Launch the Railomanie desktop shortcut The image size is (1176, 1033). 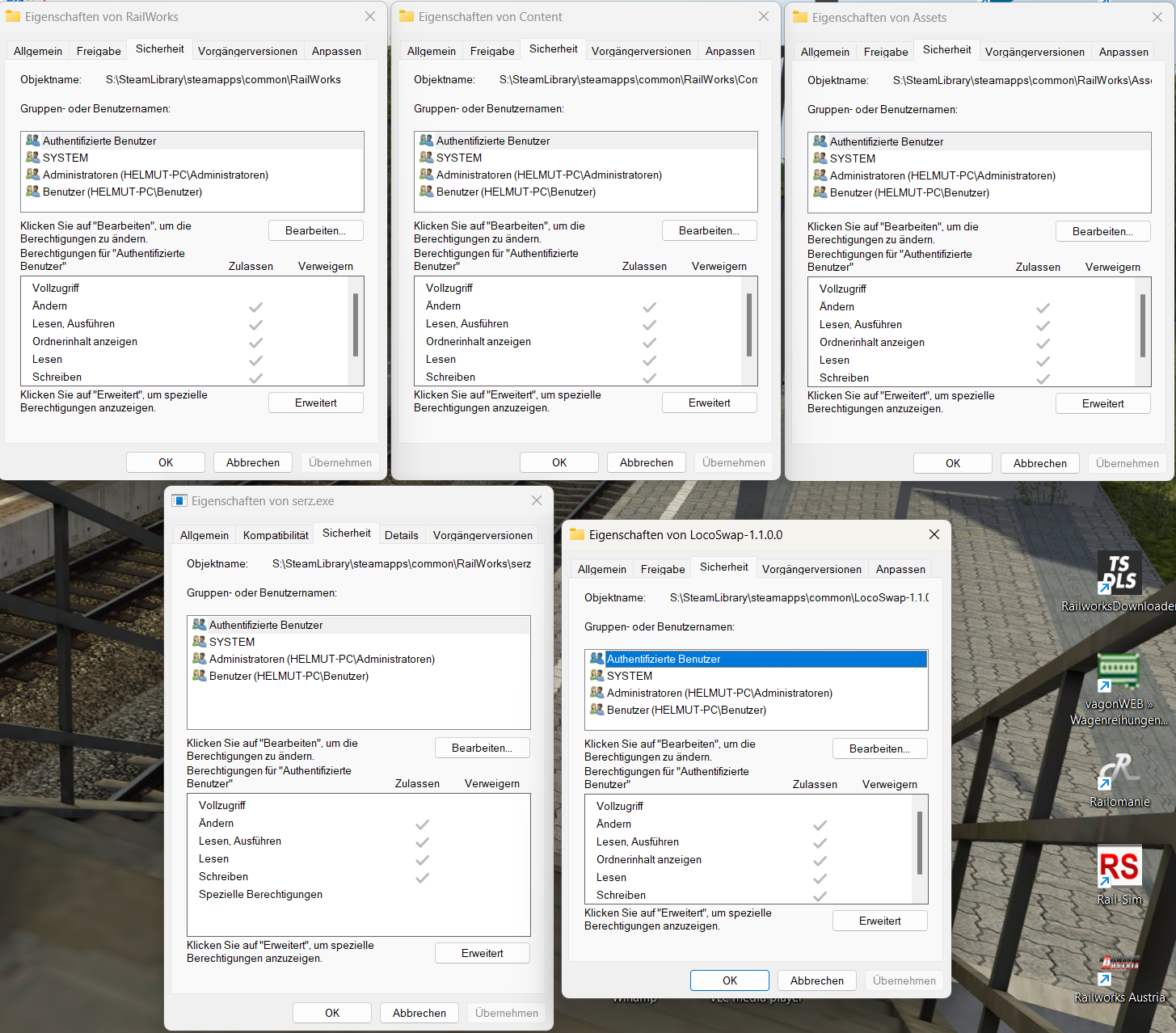coord(1119,771)
